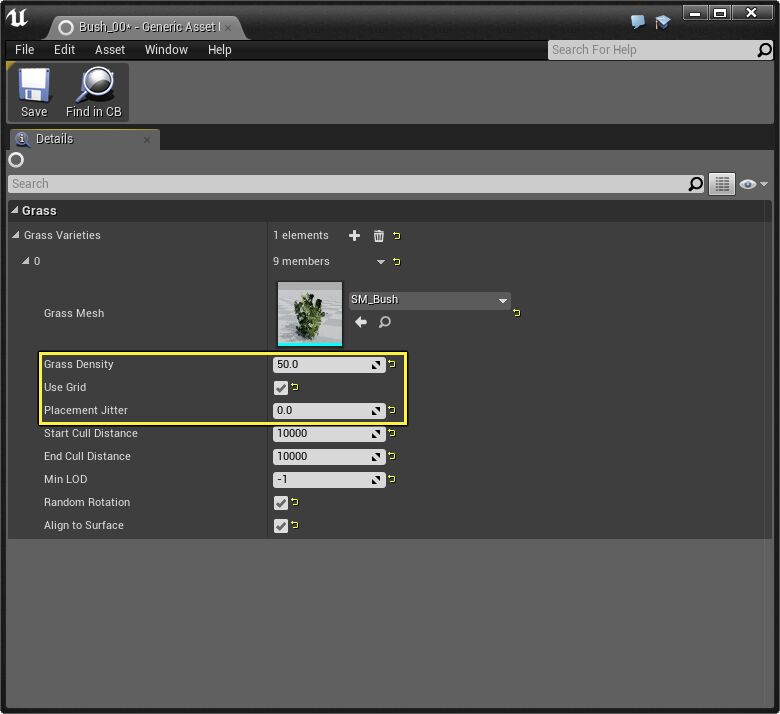The image size is (780, 714).
Task: Browse to SM_Bush with magnifier icon
Action: click(385, 322)
